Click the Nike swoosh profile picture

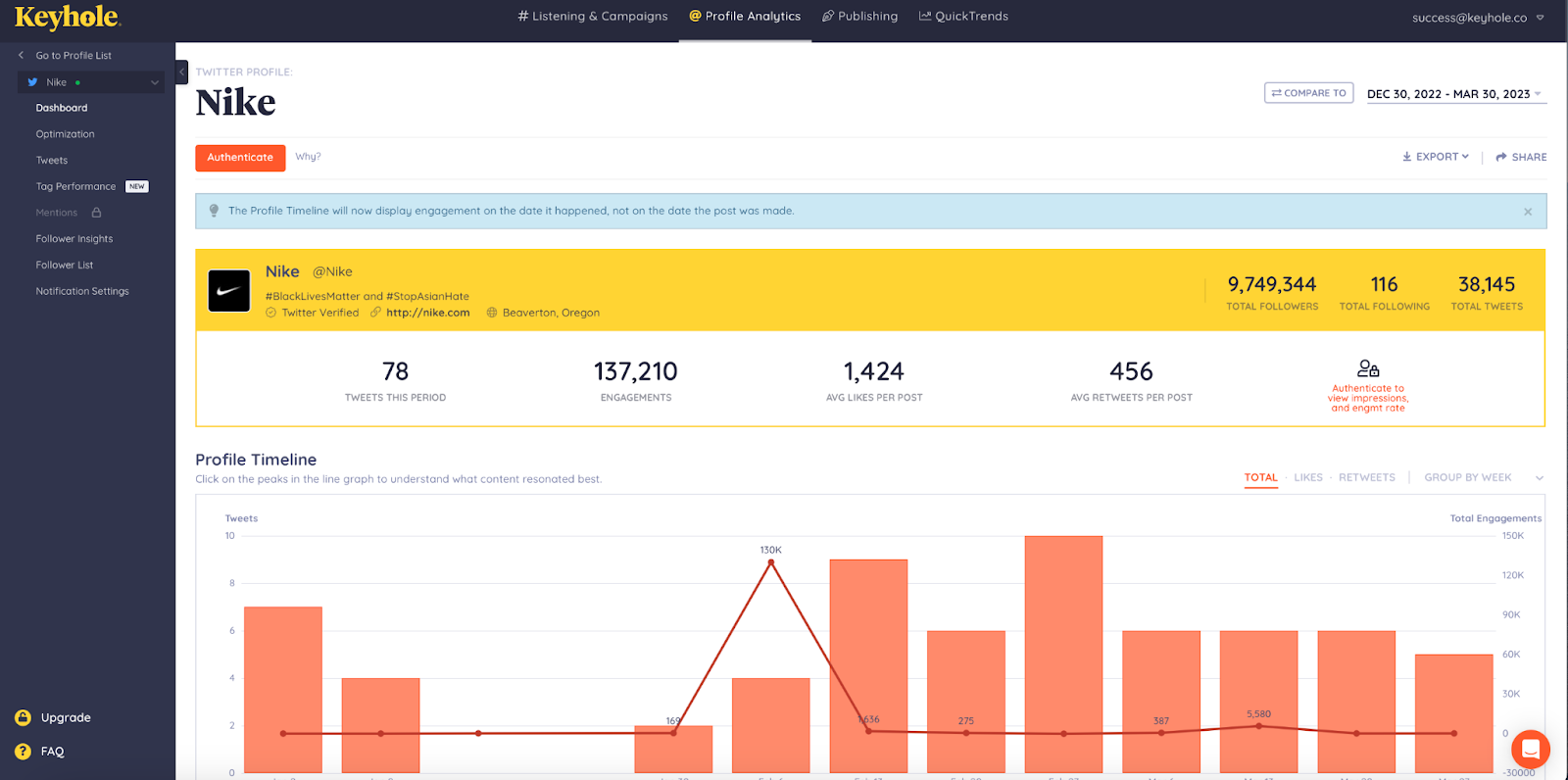[229, 291]
